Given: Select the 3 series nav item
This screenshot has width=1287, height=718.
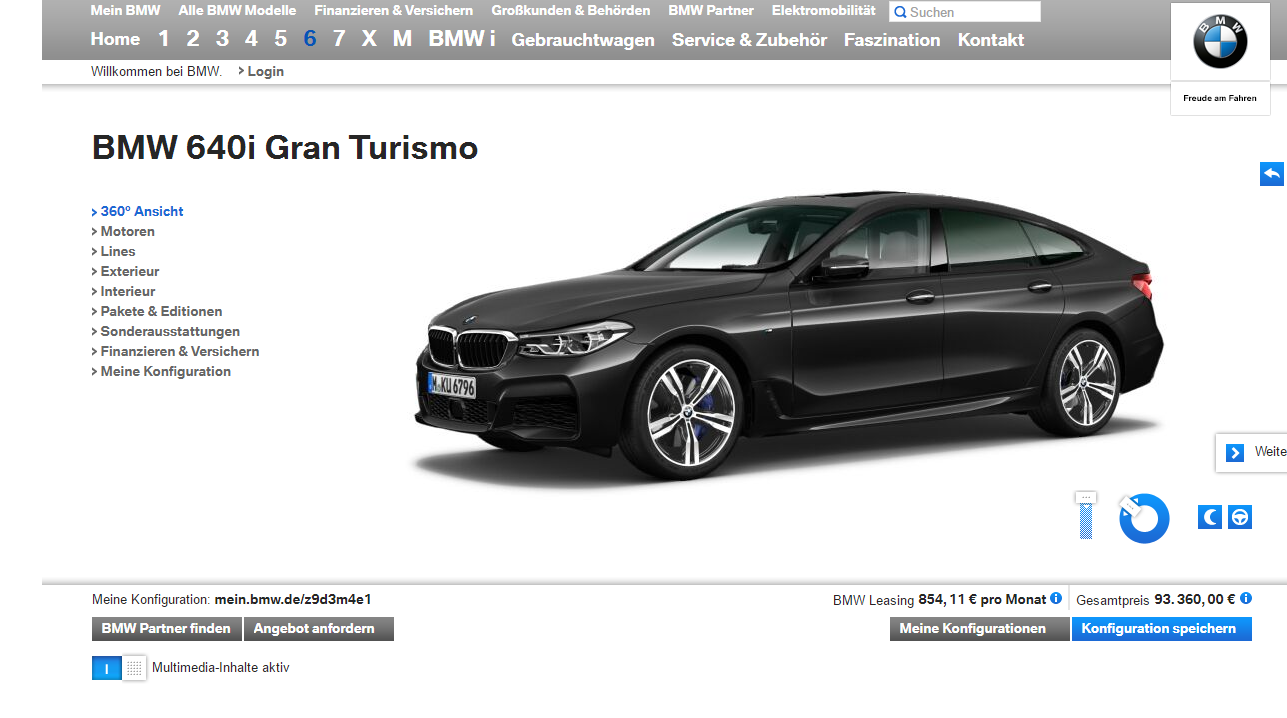Looking at the screenshot, I should click(x=222, y=39).
